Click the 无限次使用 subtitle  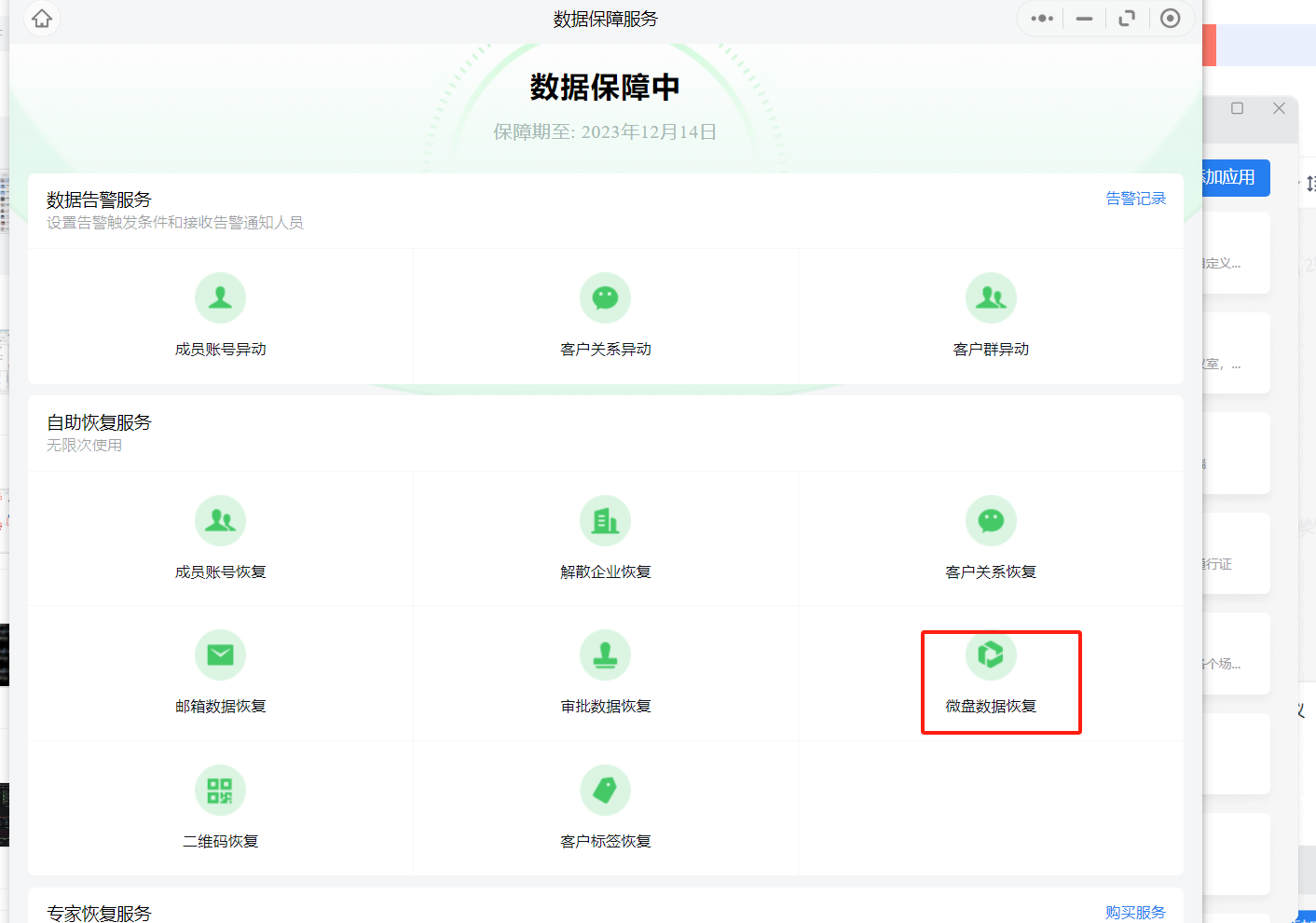pyautogui.click(x=84, y=446)
